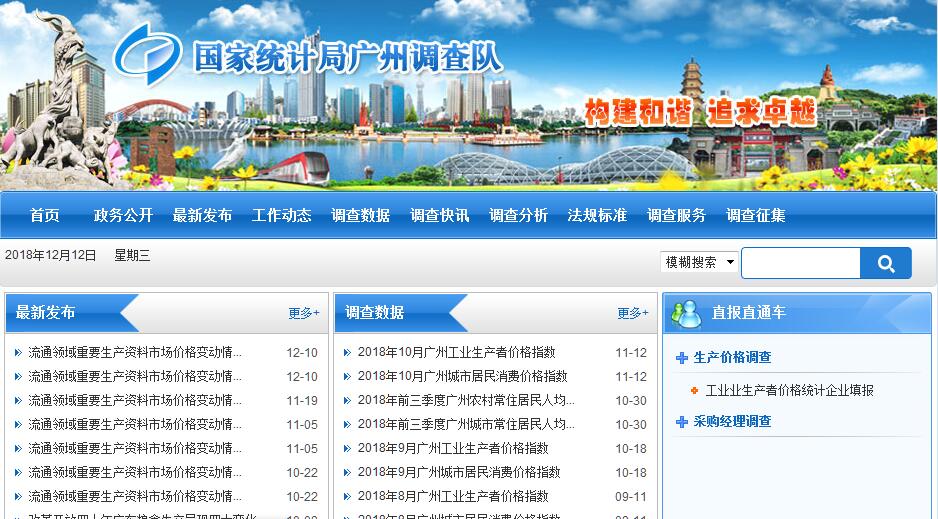Open 2018年9月广州城市居民消费价格指数 link

458,472
